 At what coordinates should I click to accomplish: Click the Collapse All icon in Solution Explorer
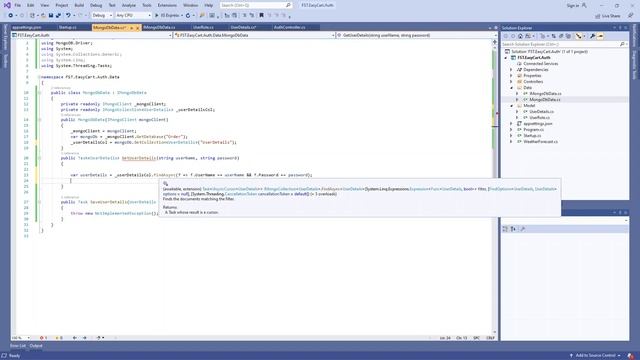tap(561, 36)
